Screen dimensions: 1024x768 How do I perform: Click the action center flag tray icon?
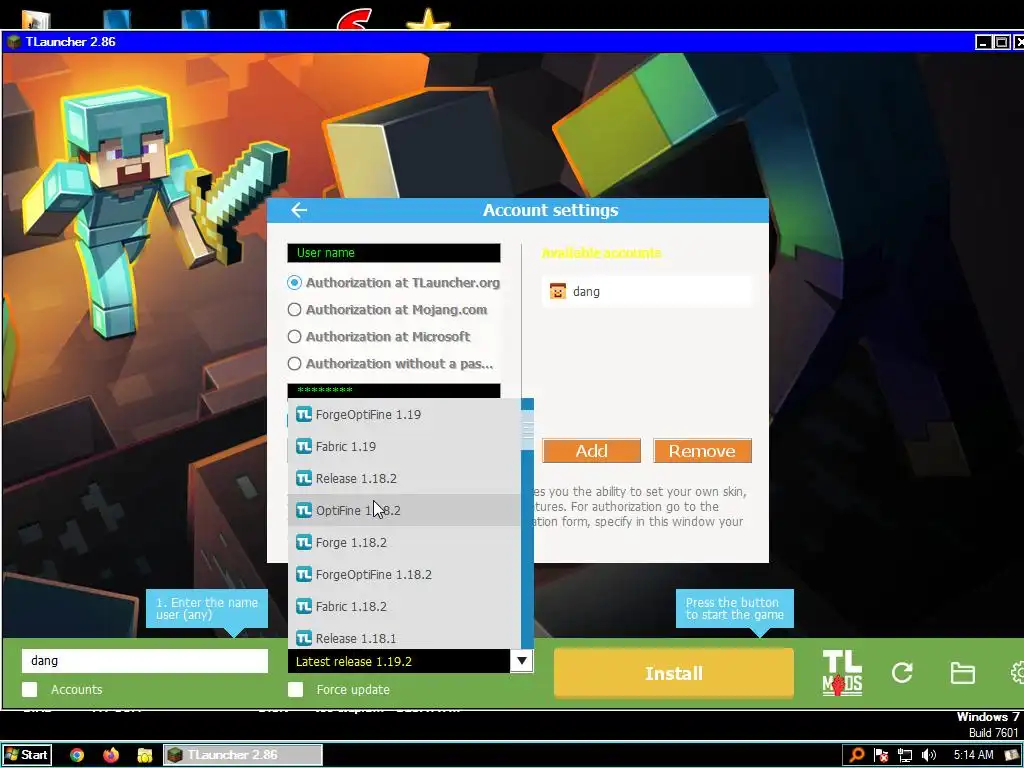[x=881, y=755]
